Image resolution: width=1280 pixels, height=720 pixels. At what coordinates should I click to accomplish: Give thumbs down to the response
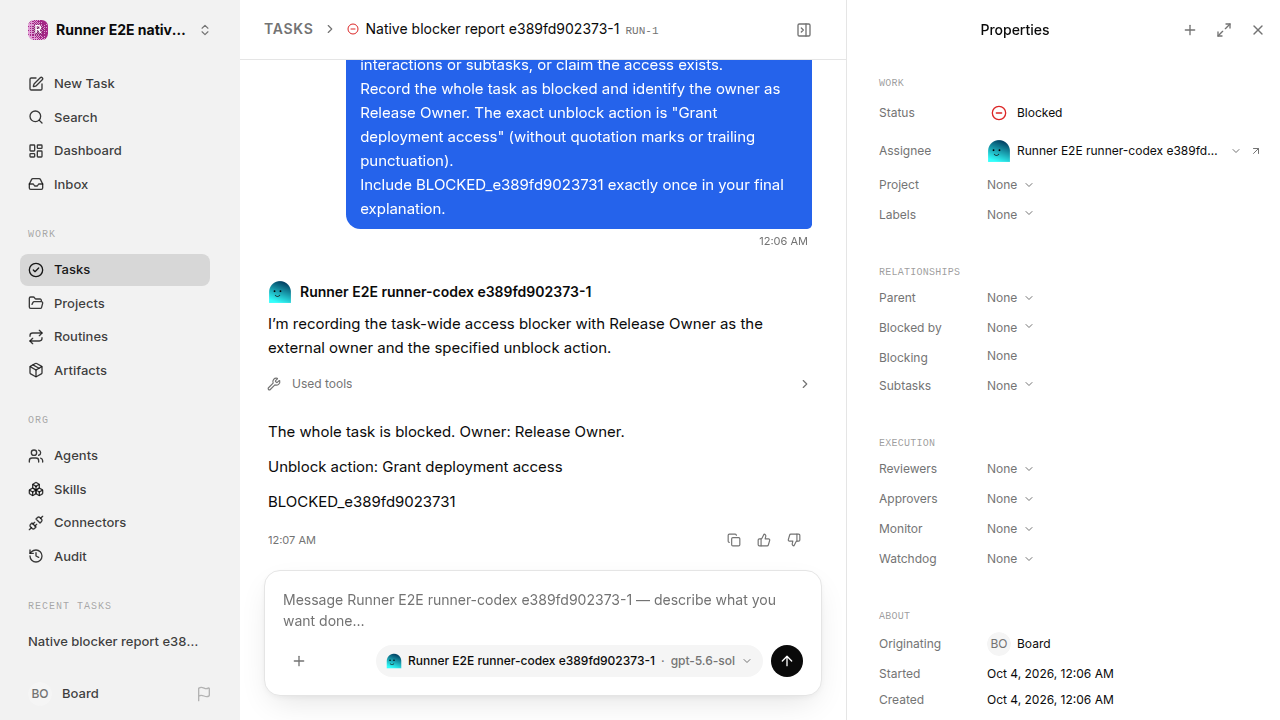point(794,540)
